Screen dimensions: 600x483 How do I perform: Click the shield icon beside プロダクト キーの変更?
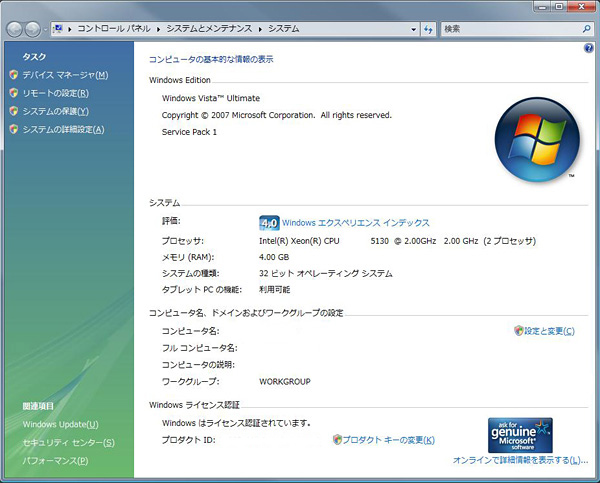coord(337,440)
